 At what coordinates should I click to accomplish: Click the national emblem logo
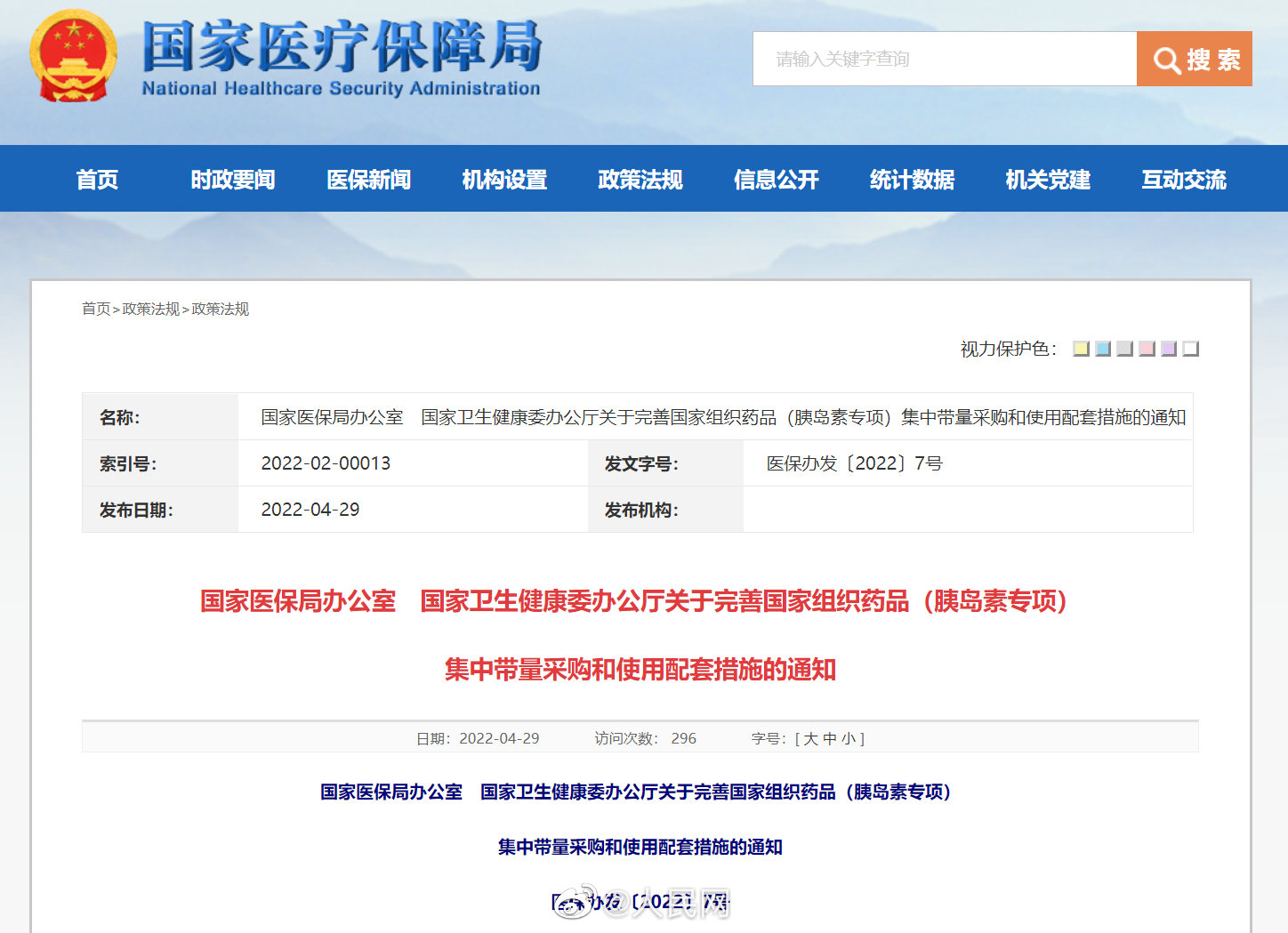pos(74,56)
